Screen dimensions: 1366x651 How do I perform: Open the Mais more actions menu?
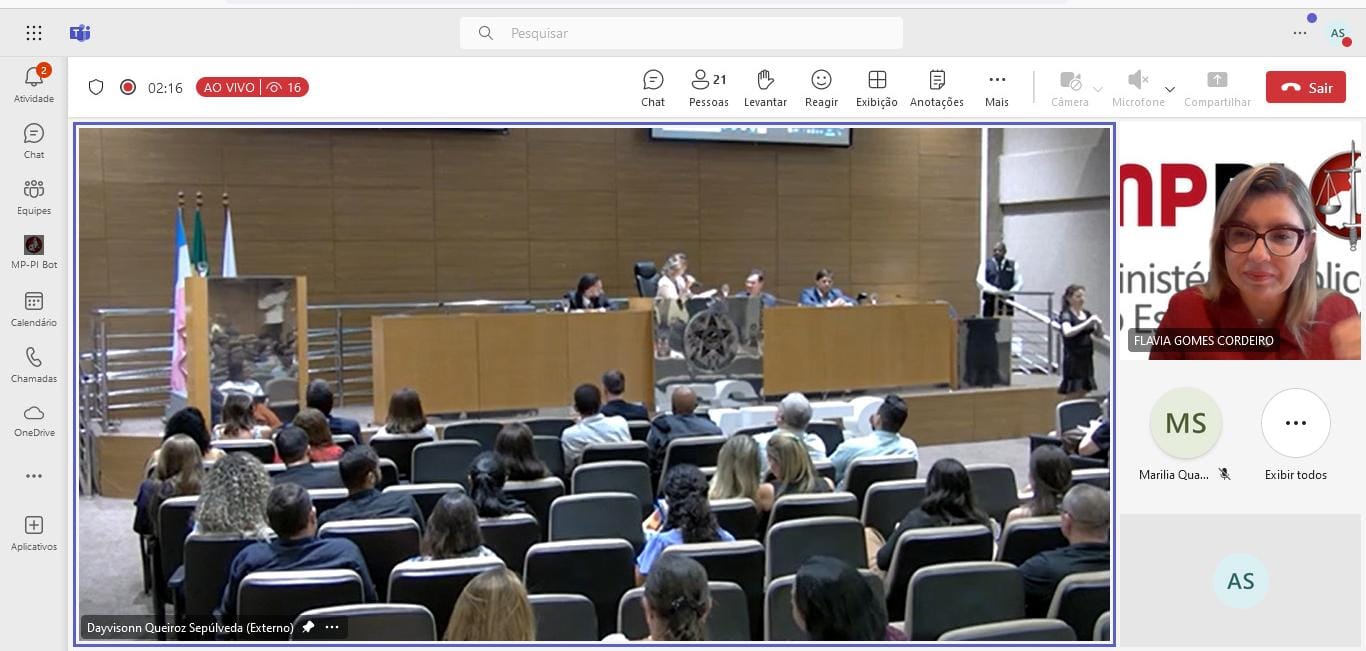997,88
